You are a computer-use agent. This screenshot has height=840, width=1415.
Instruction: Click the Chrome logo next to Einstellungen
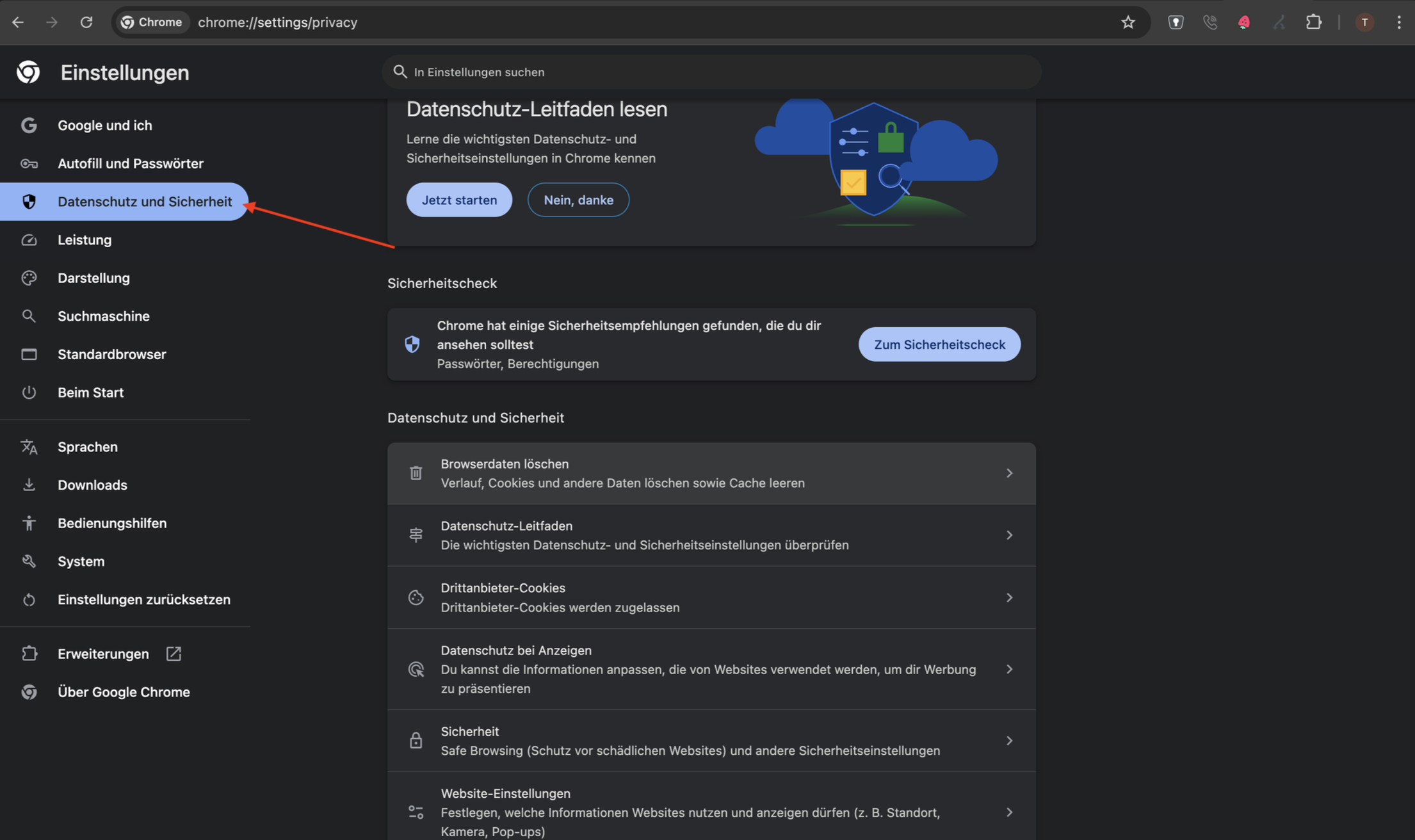point(28,72)
